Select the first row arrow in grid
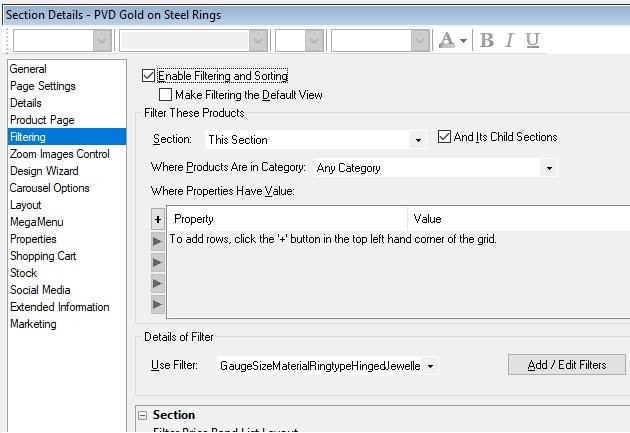This screenshot has height=433, width=630. [x=157, y=241]
